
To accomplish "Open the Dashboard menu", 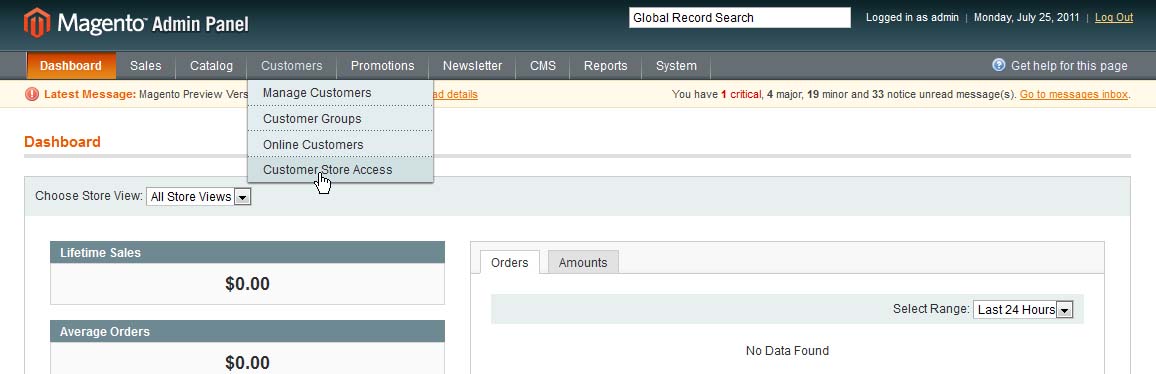I will pos(71,66).
